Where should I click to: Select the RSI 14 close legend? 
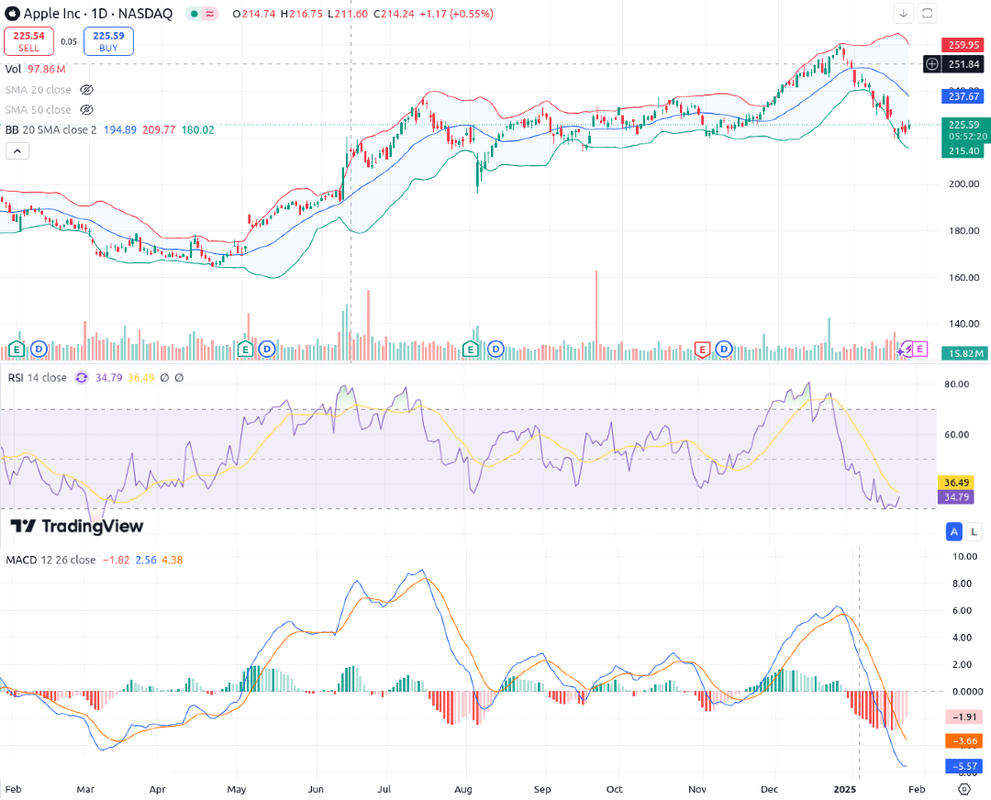coord(37,378)
